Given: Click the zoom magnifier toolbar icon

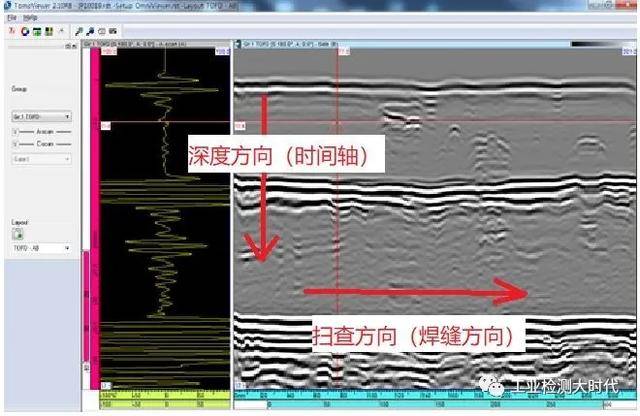Looking at the screenshot, I should (x=79, y=31).
